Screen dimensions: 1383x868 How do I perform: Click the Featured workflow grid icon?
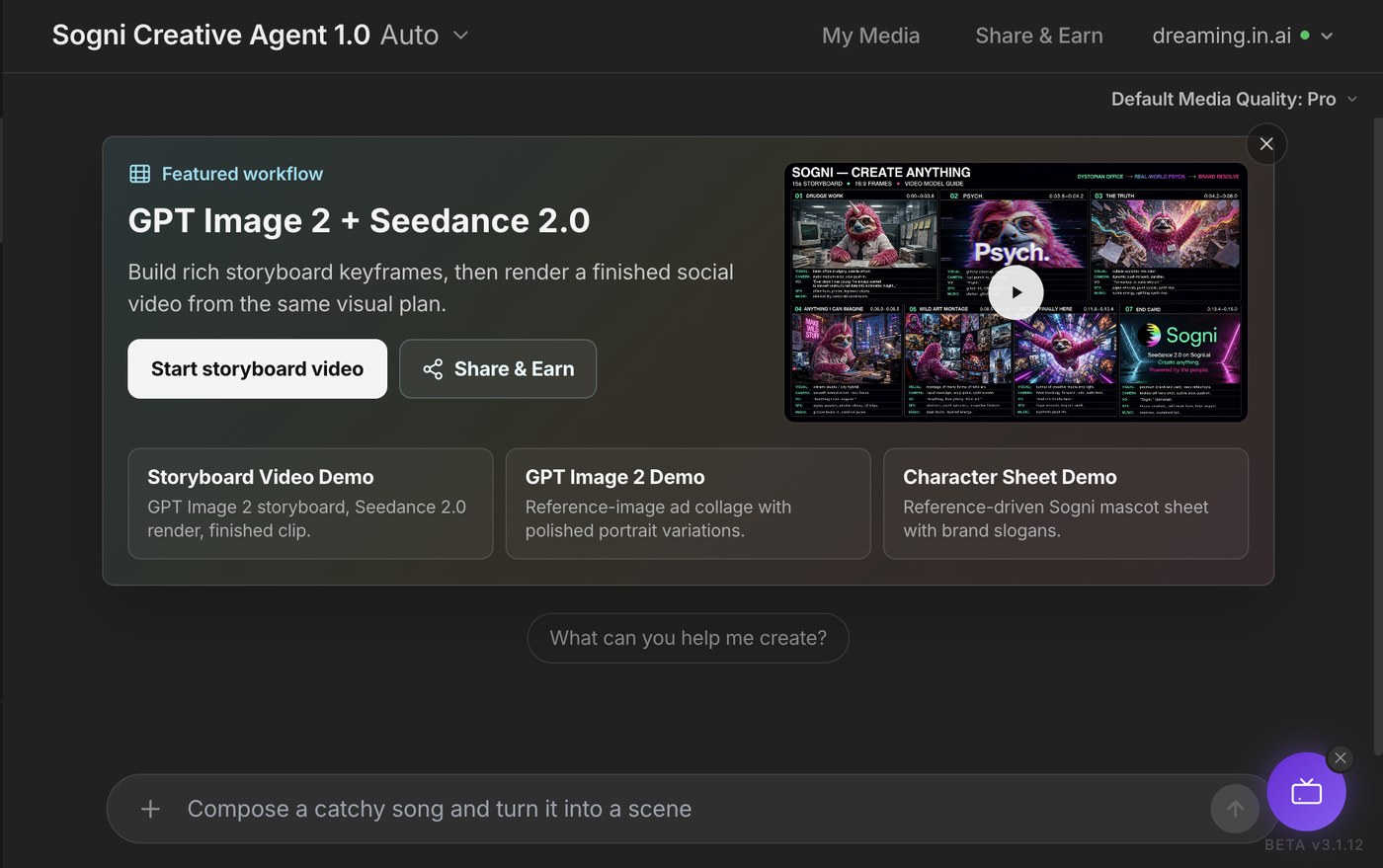click(x=140, y=174)
